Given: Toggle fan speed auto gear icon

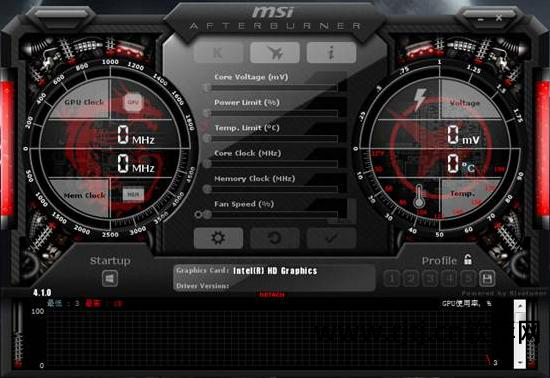Looking at the screenshot, I should pyautogui.click(x=198, y=214).
